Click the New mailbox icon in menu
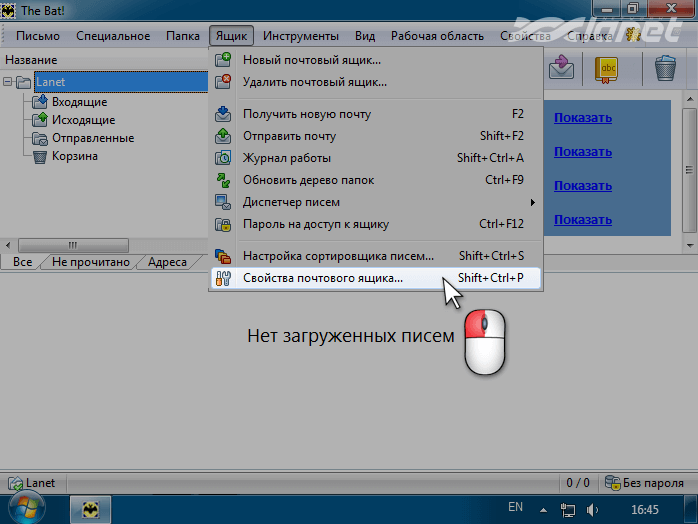698x524 pixels. (223, 61)
